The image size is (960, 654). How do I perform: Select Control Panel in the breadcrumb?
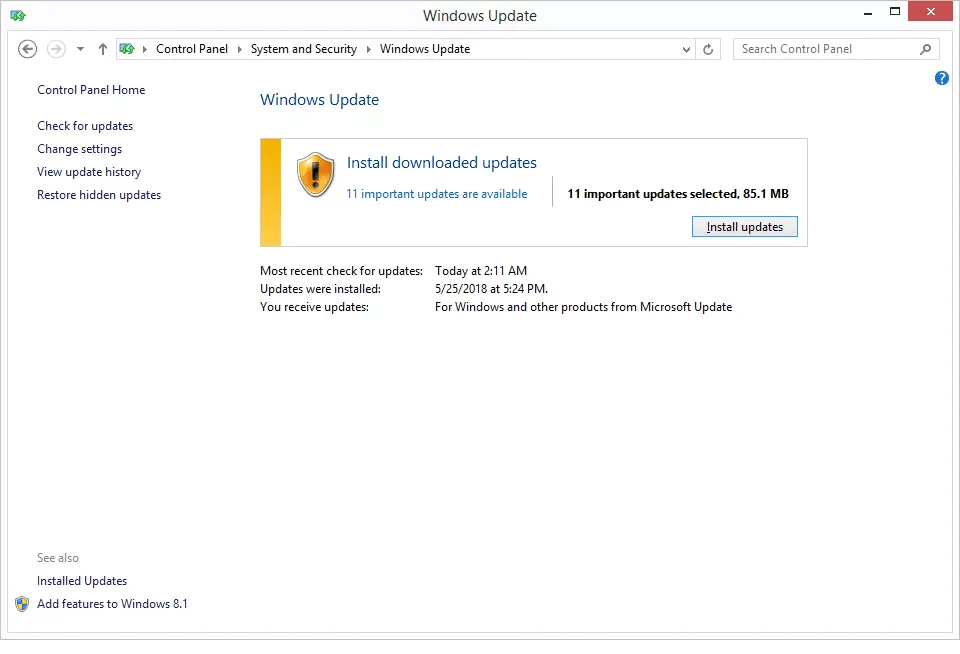(x=192, y=49)
